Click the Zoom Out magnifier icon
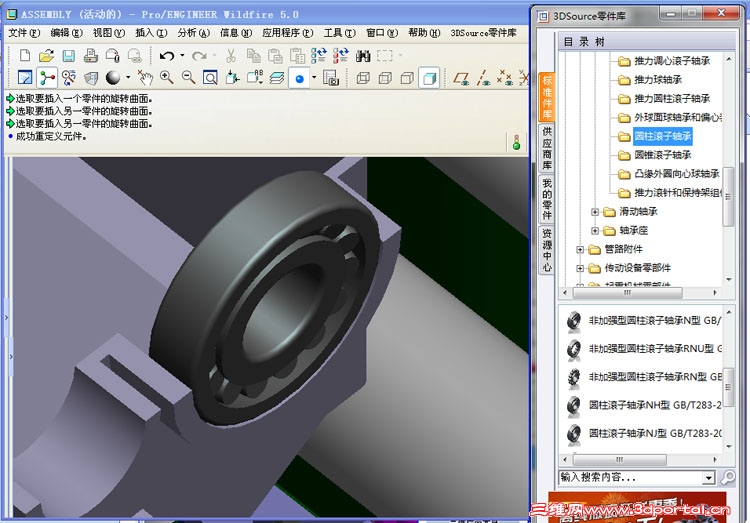 click(x=188, y=78)
